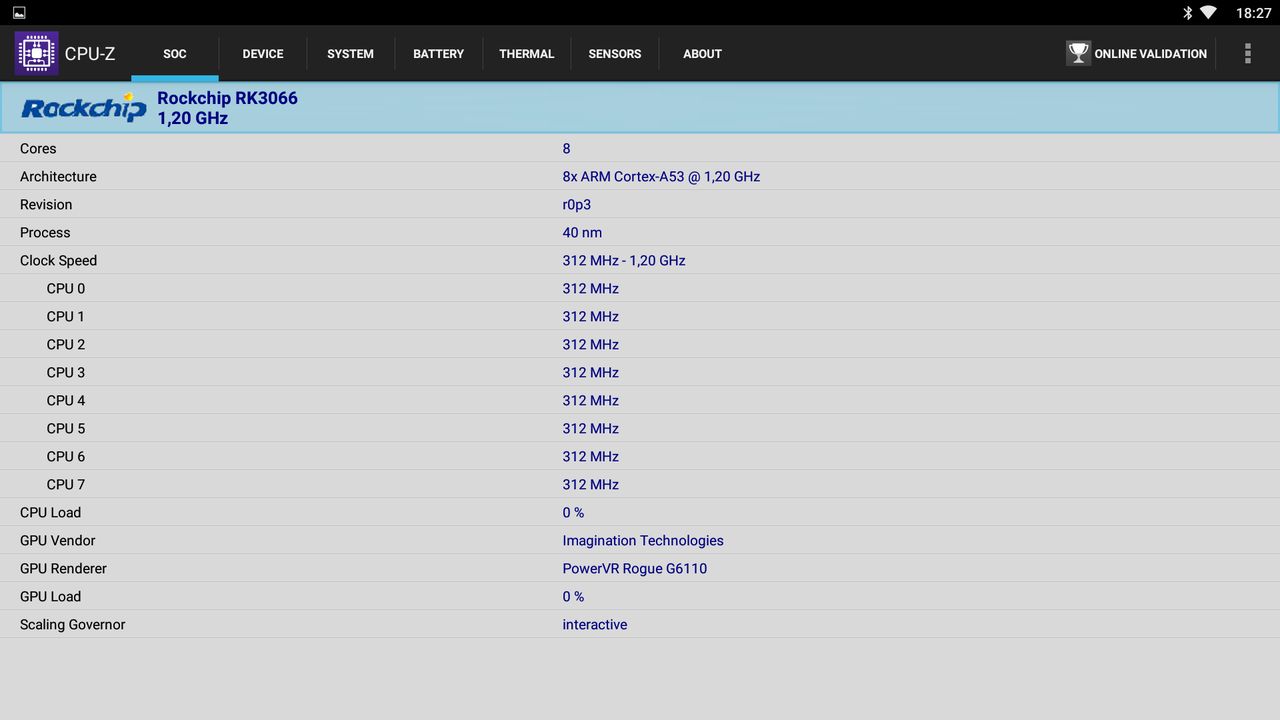
Task: Open the ABOUT tab
Action: [x=703, y=54]
